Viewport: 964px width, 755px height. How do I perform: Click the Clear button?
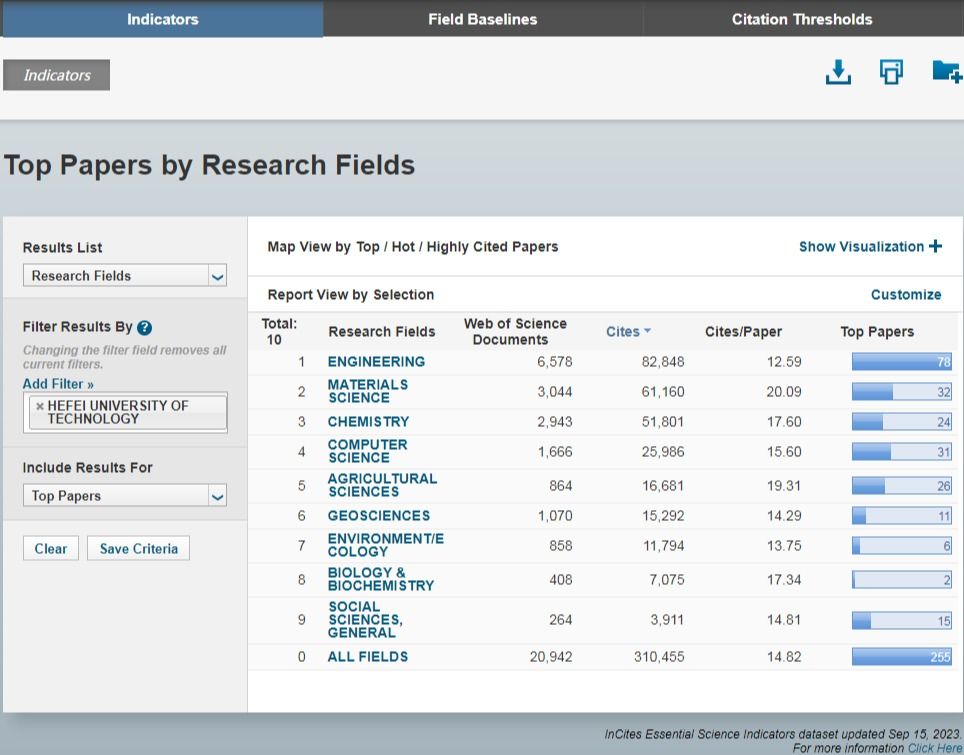coord(50,548)
